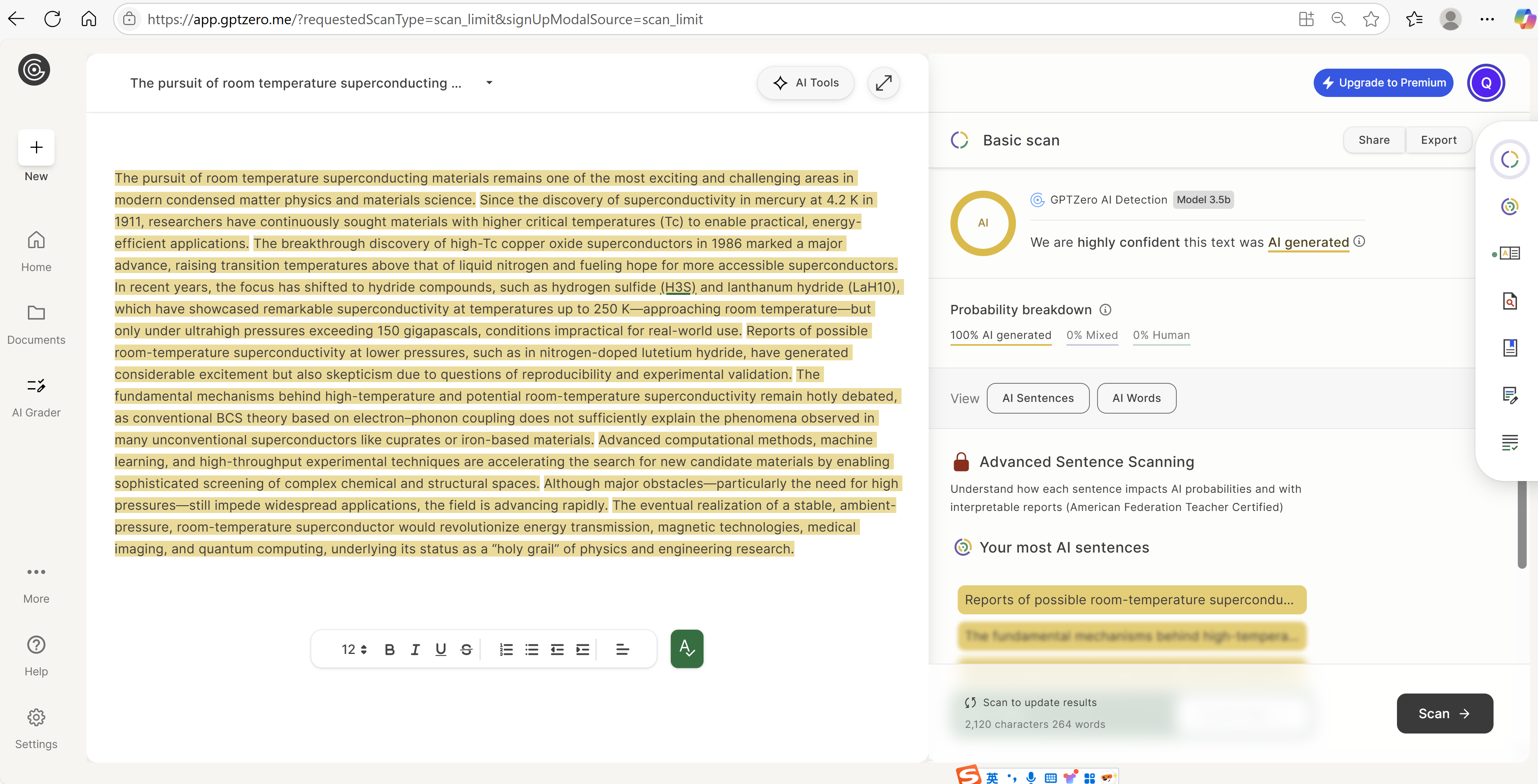Open the text alignment dropdown
This screenshot has height=784, width=1538.
coord(622,649)
